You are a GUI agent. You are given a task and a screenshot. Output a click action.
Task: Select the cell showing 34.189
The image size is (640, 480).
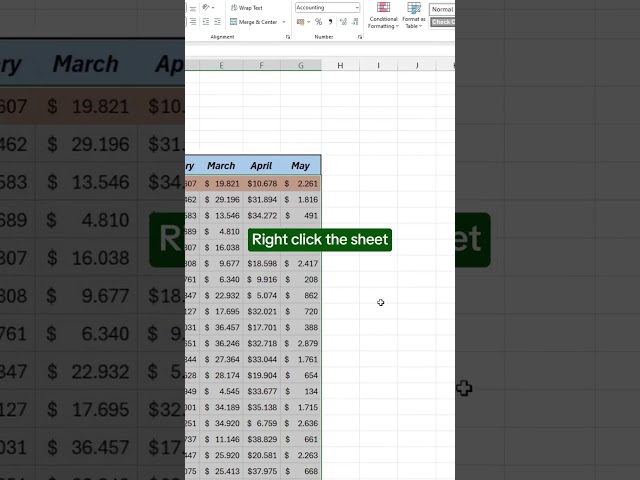pyautogui.click(x=221, y=407)
